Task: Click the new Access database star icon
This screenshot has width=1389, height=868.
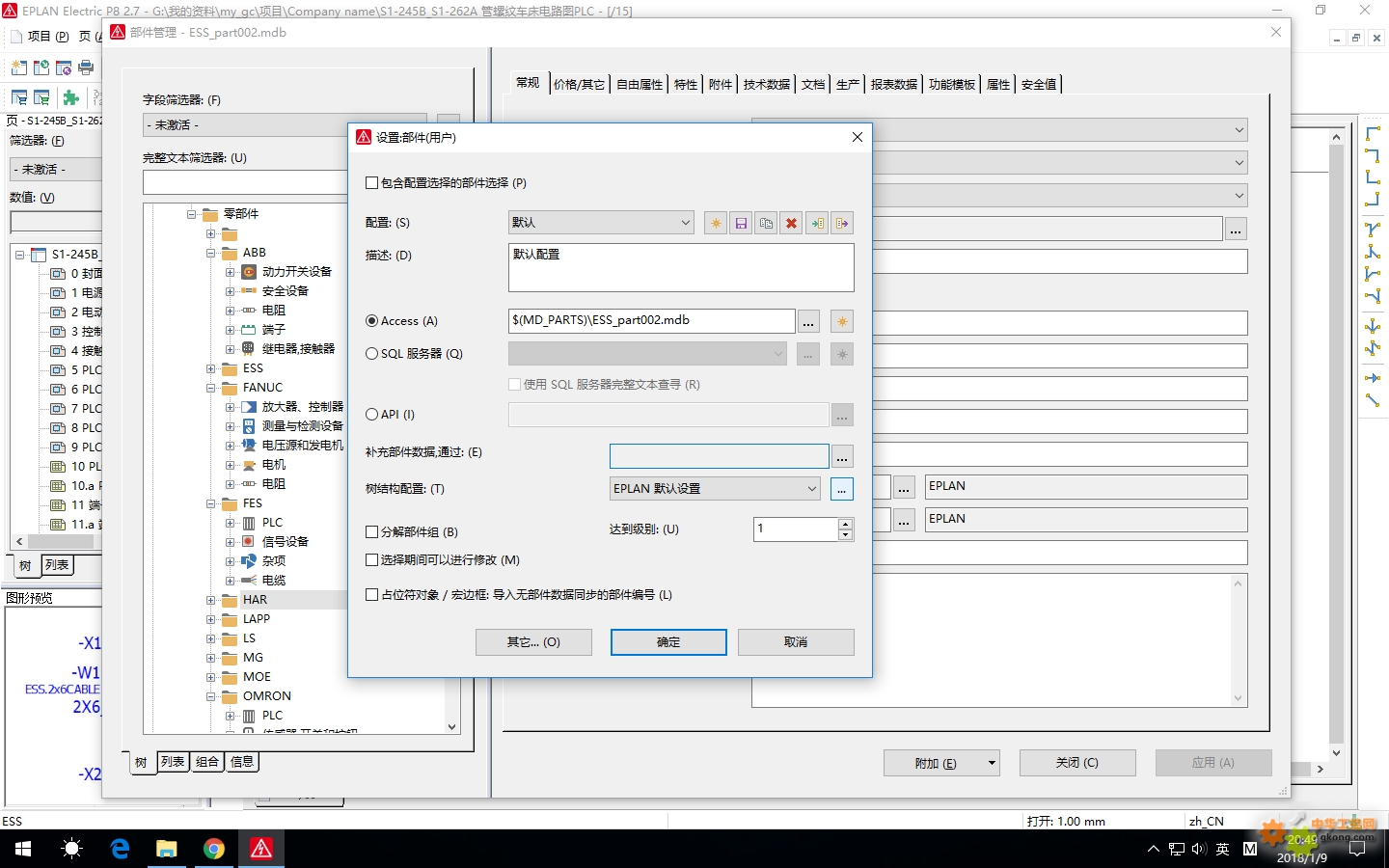Action: click(x=842, y=321)
